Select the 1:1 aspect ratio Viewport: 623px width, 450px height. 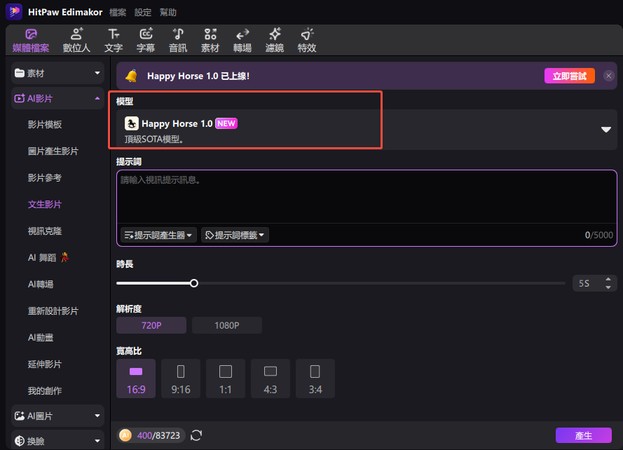point(226,379)
